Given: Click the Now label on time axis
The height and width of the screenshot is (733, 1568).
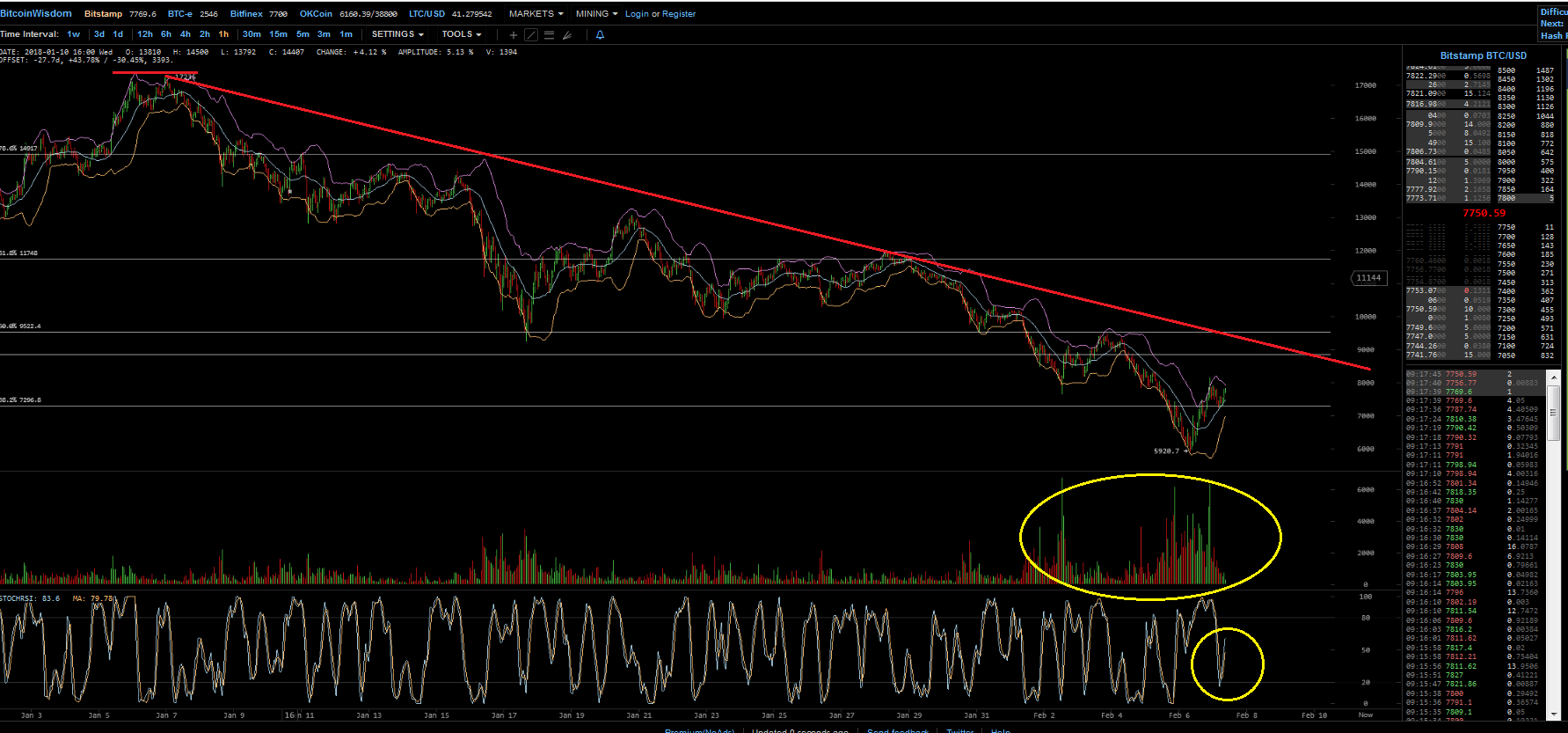Looking at the screenshot, I should pos(1365,715).
